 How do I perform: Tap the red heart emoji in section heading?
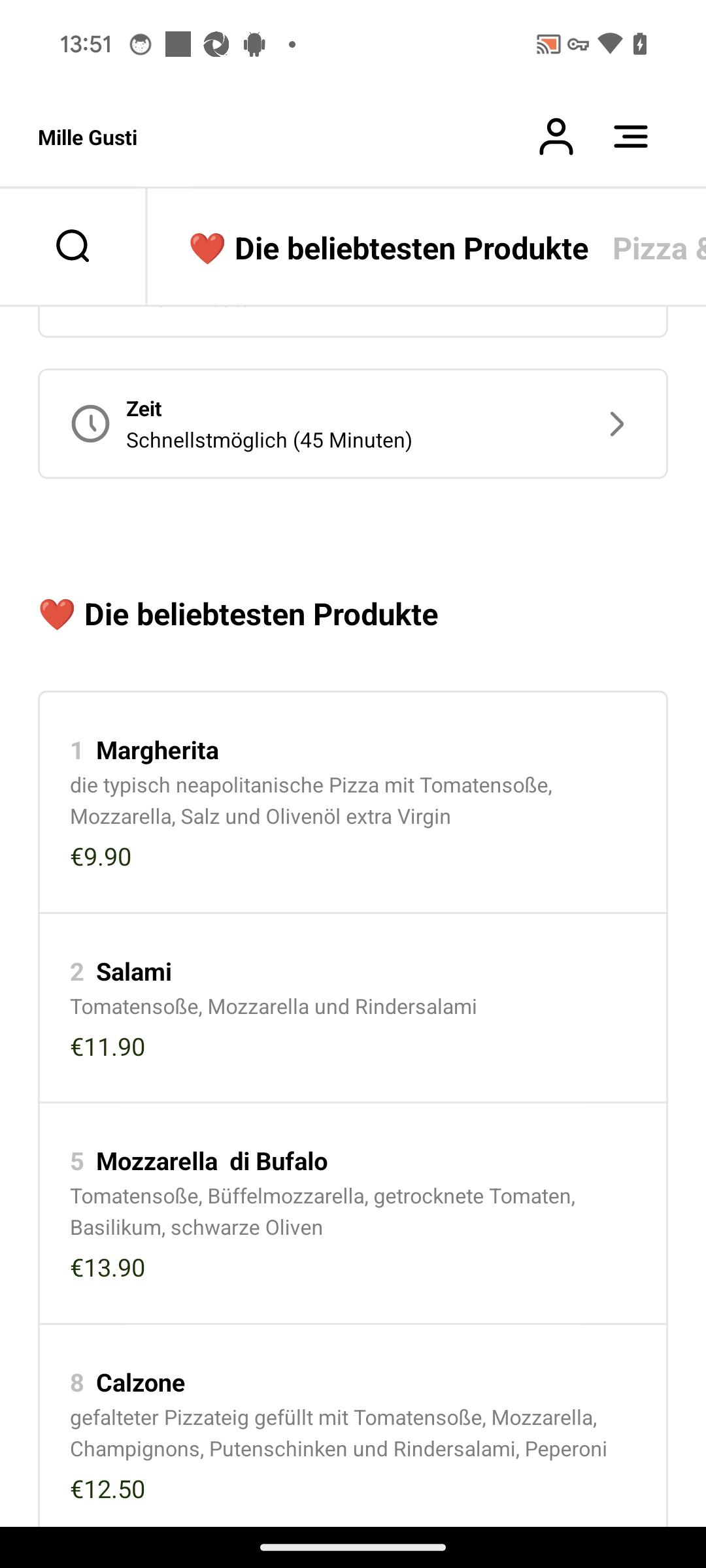coord(57,615)
